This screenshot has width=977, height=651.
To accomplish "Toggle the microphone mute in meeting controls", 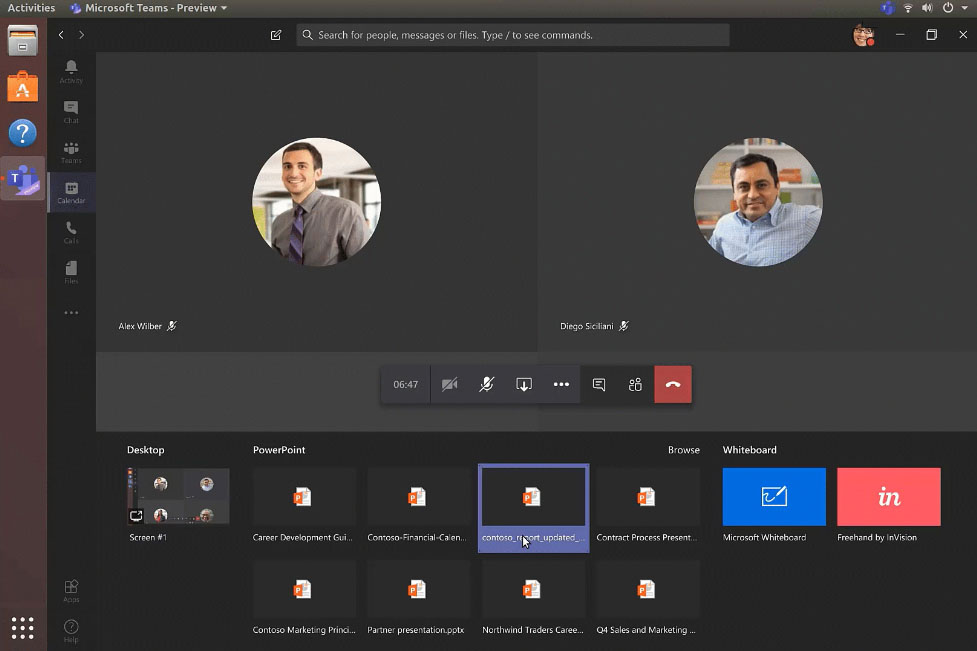I will (487, 384).
